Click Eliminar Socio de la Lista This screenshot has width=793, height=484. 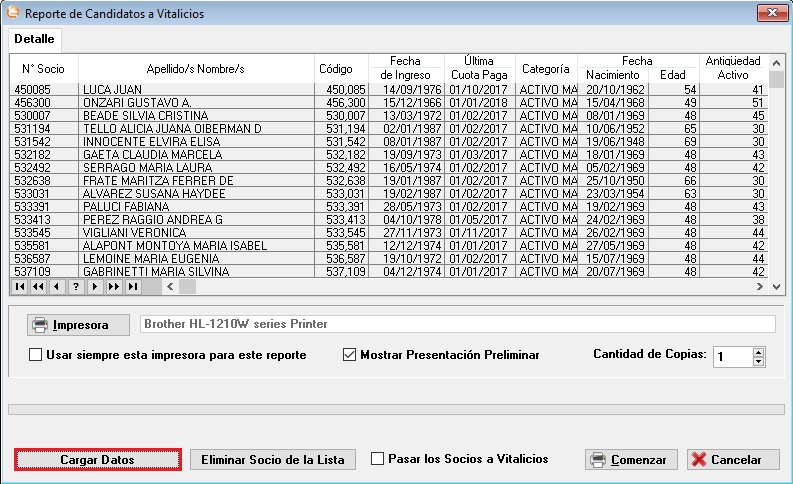click(272, 460)
